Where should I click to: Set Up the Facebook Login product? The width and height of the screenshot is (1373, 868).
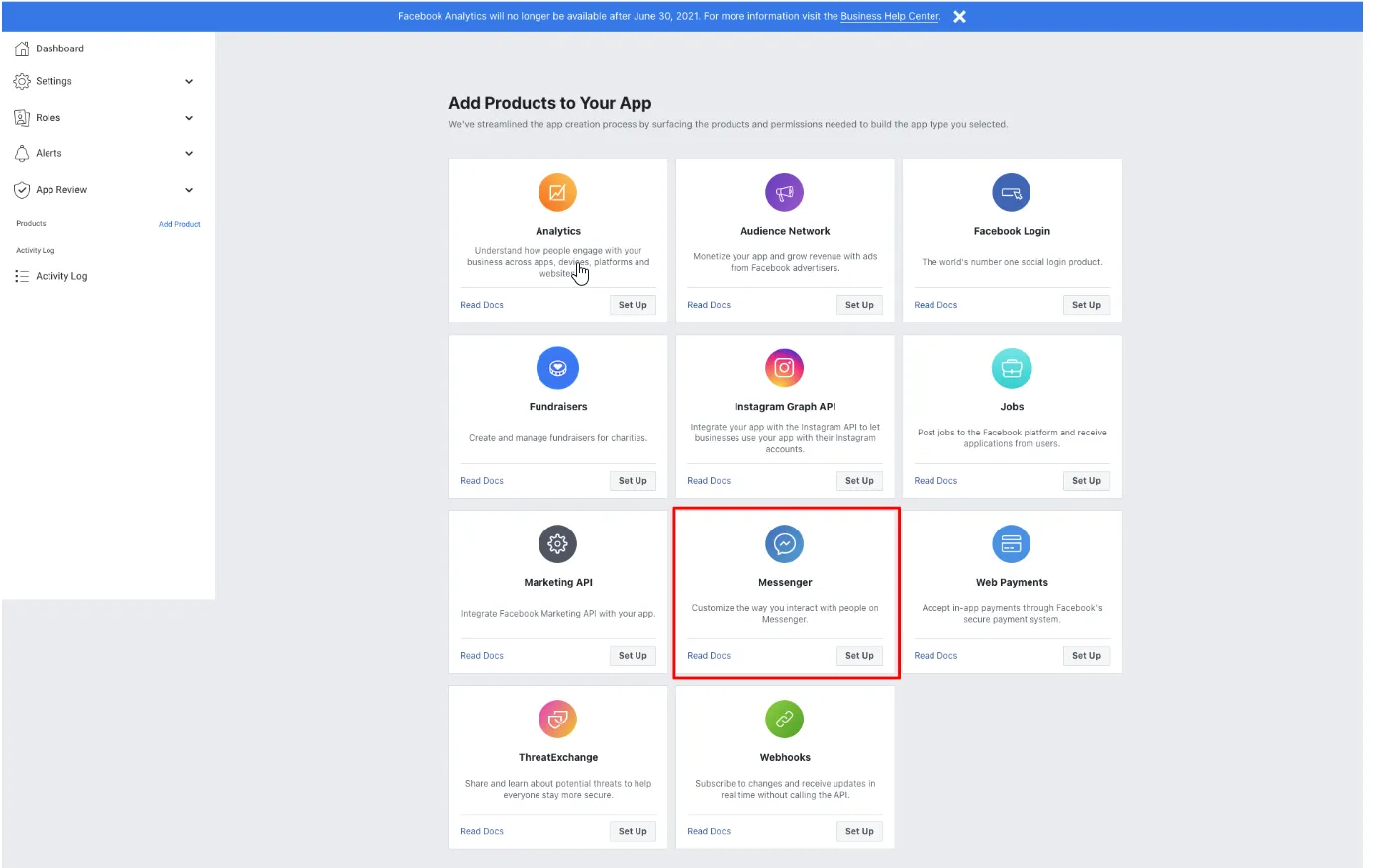pos(1086,305)
